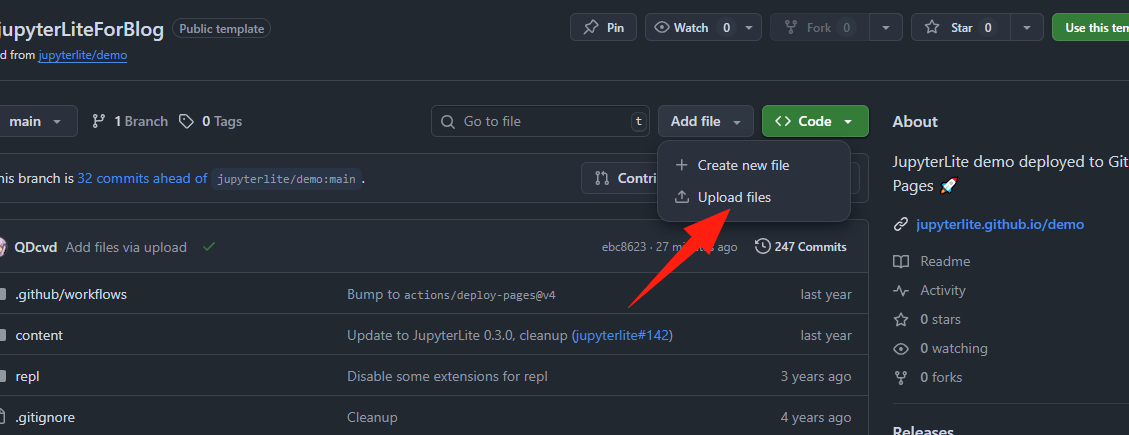Expand the Fork dropdown arrow
This screenshot has height=435, width=1129.
886,27
